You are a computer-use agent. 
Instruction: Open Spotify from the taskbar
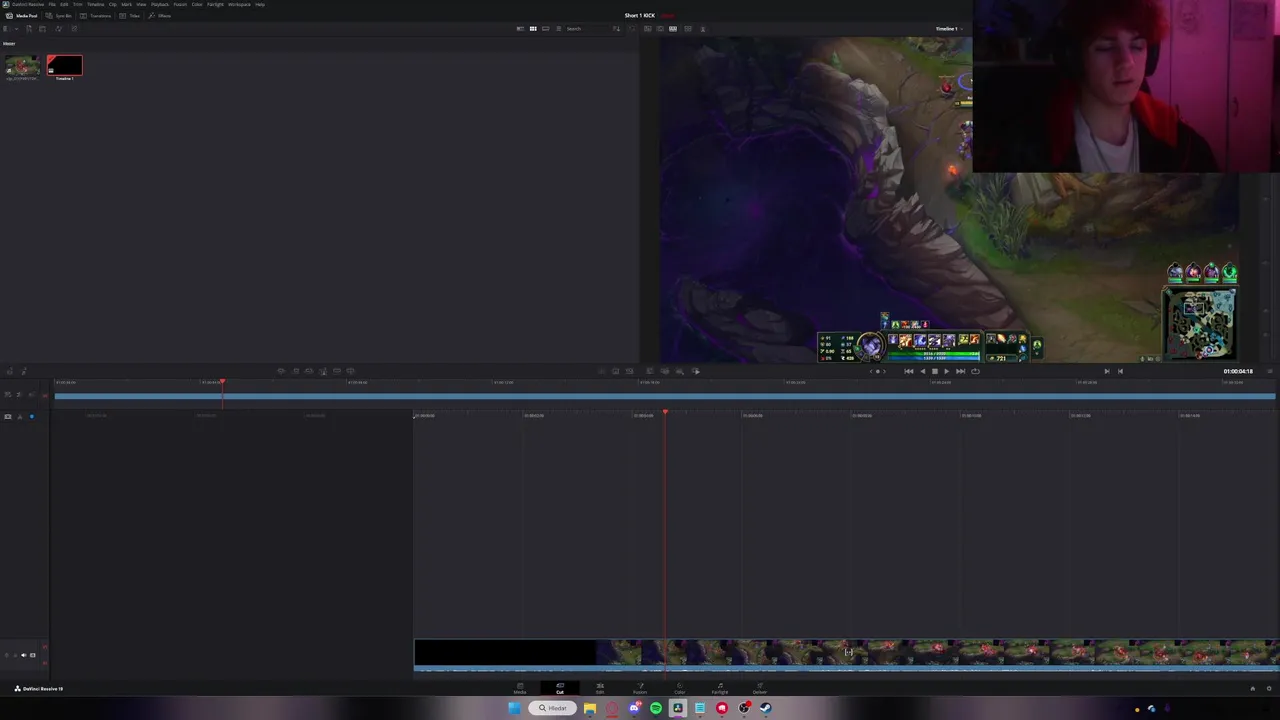656,708
